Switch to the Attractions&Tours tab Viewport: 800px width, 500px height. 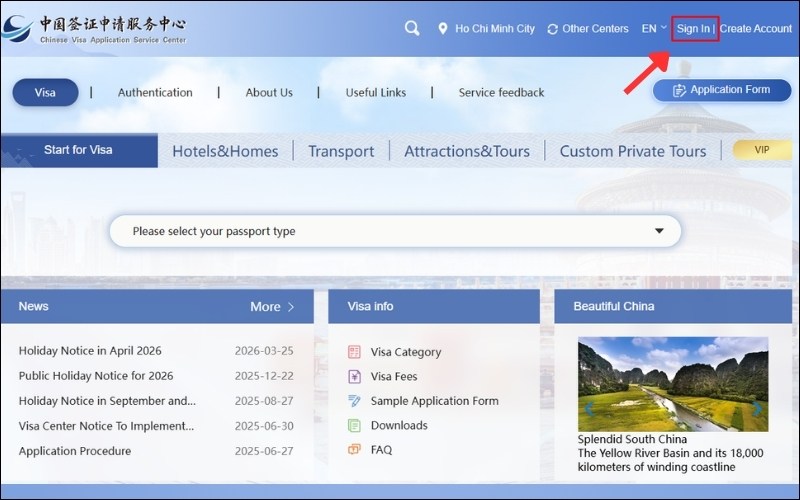(x=467, y=151)
